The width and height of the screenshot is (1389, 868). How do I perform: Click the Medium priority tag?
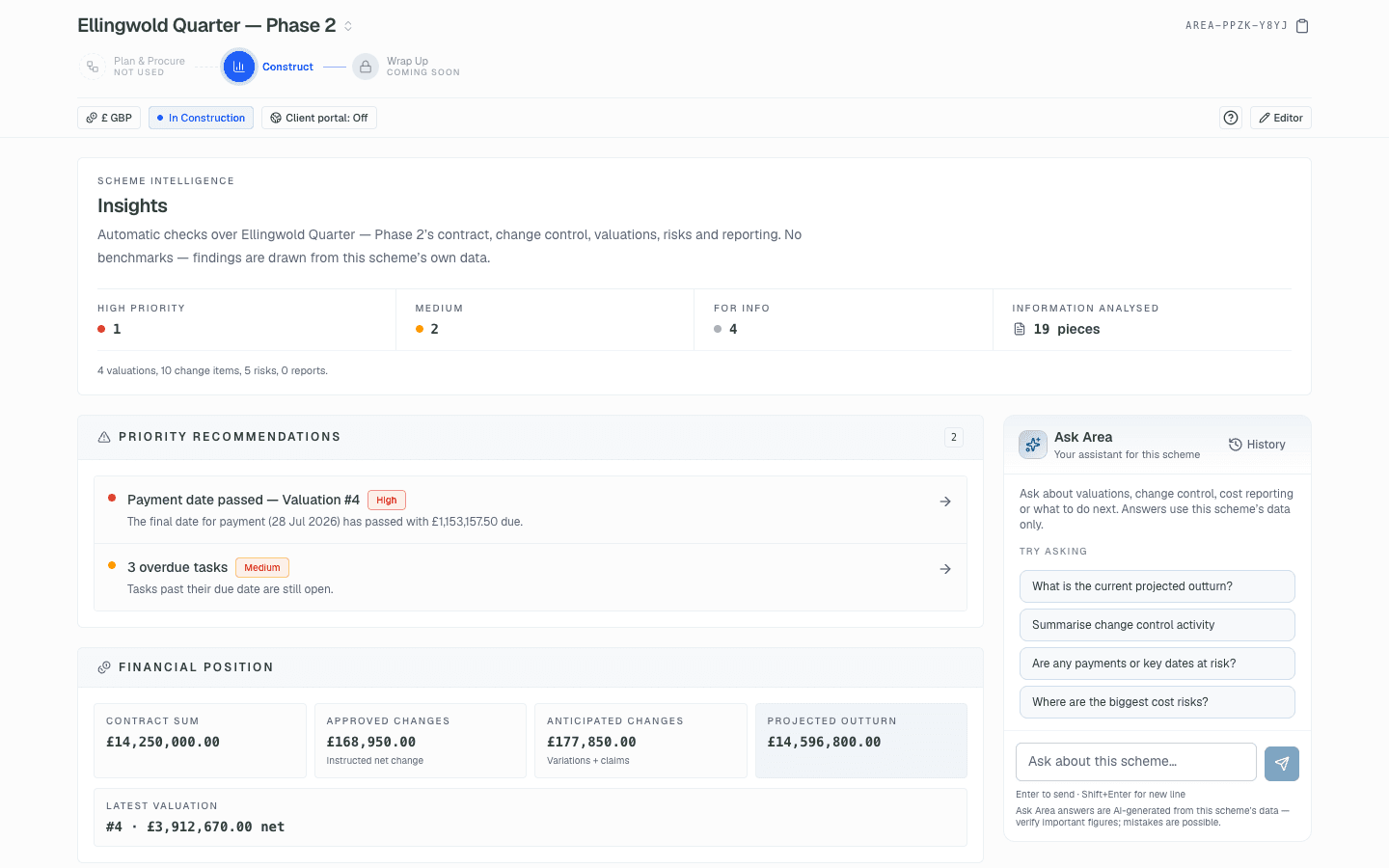coord(262,567)
